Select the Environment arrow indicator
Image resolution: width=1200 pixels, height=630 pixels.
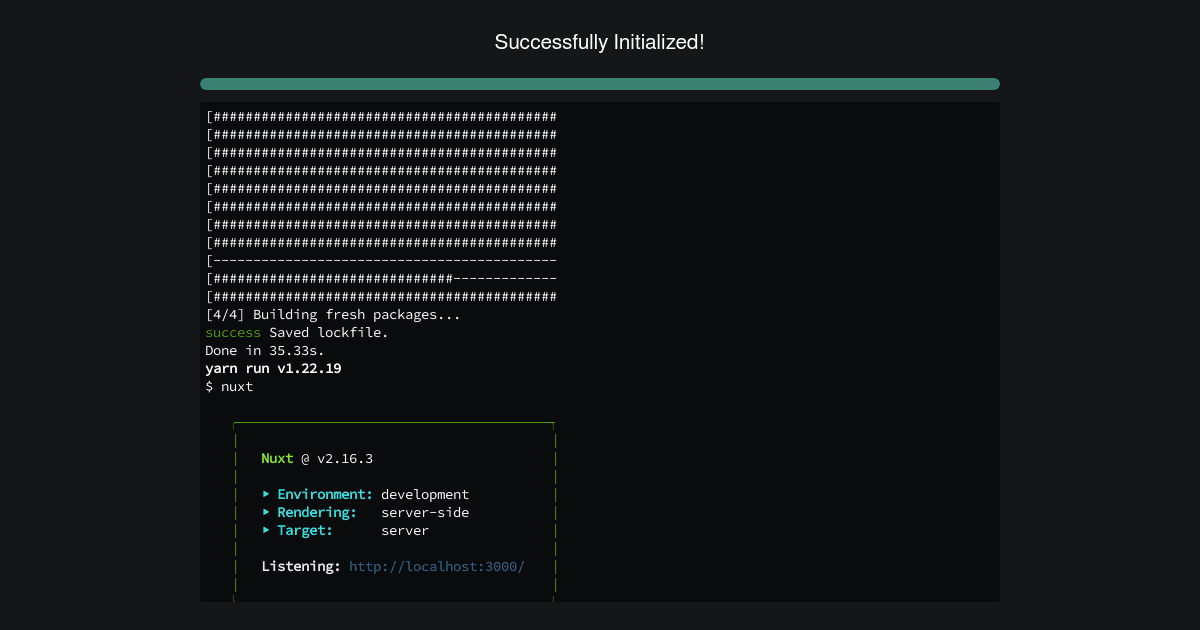point(265,494)
